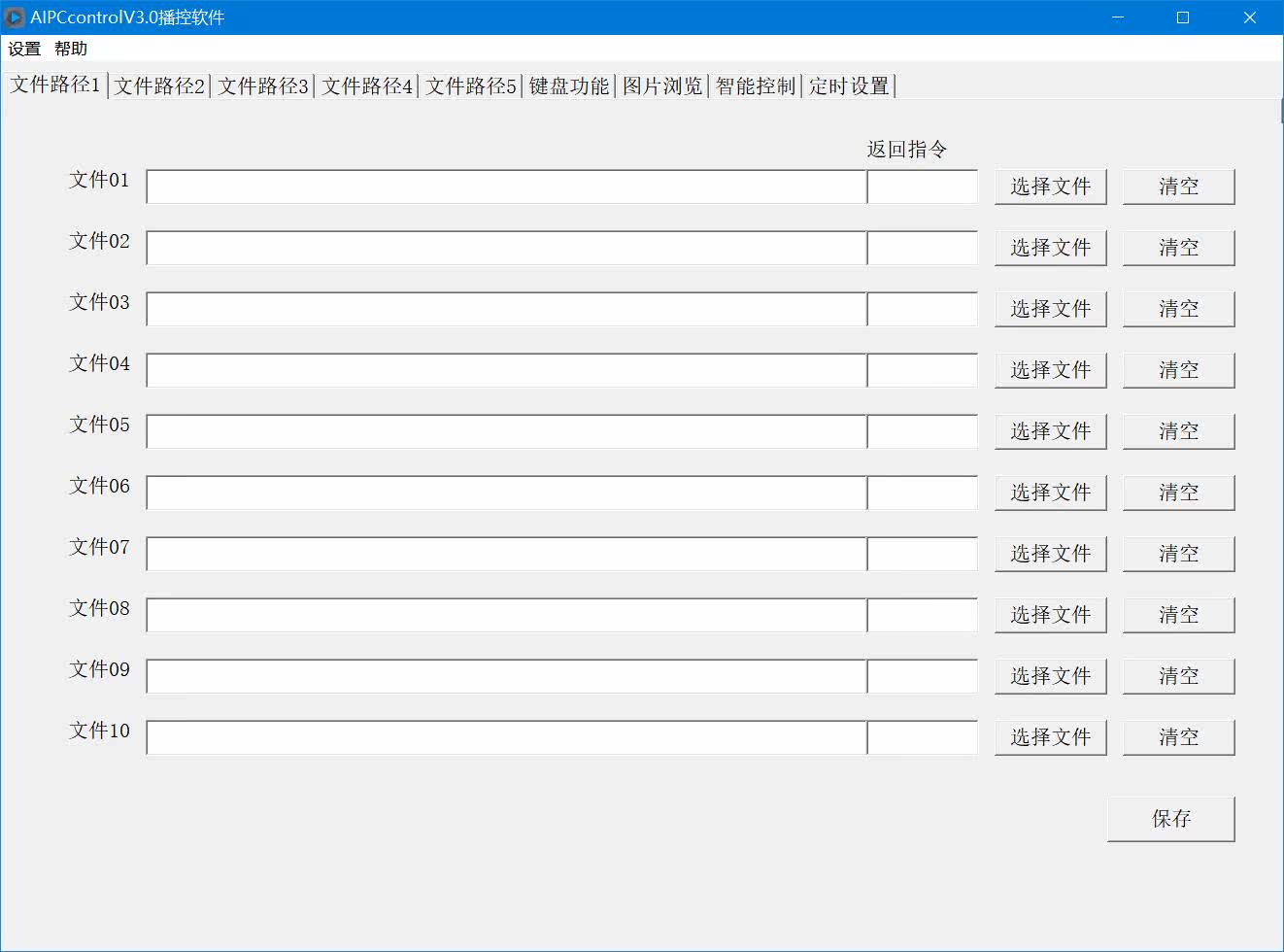The height and width of the screenshot is (952, 1284).
Task: Click 清空 for 文件03
Action: [x=1179, y=309]
